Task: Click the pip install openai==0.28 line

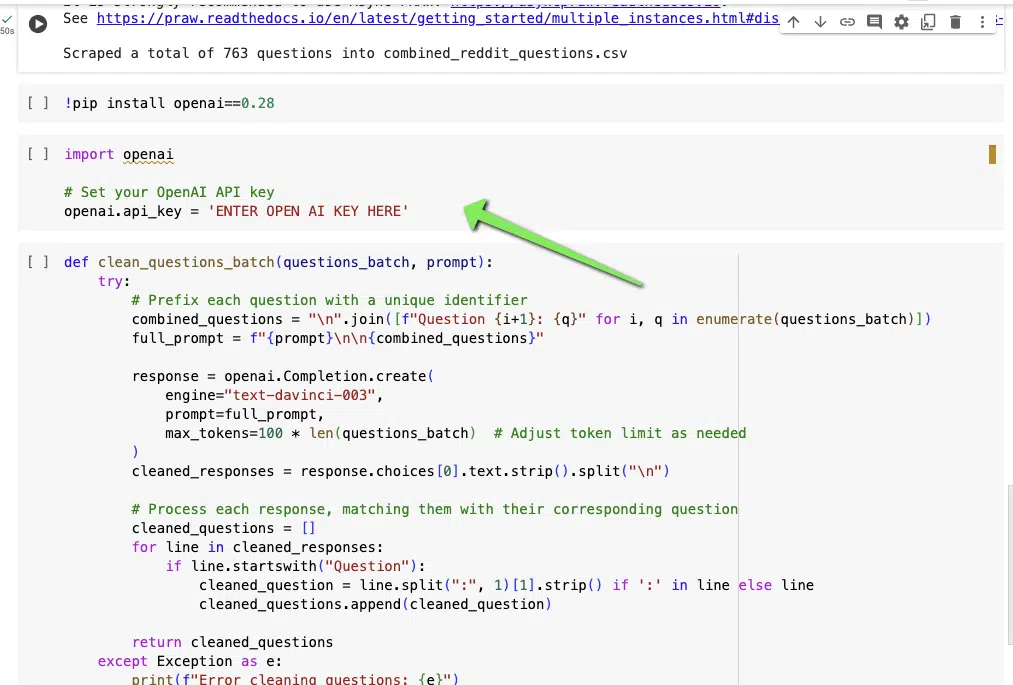Action: click(170, 103)
